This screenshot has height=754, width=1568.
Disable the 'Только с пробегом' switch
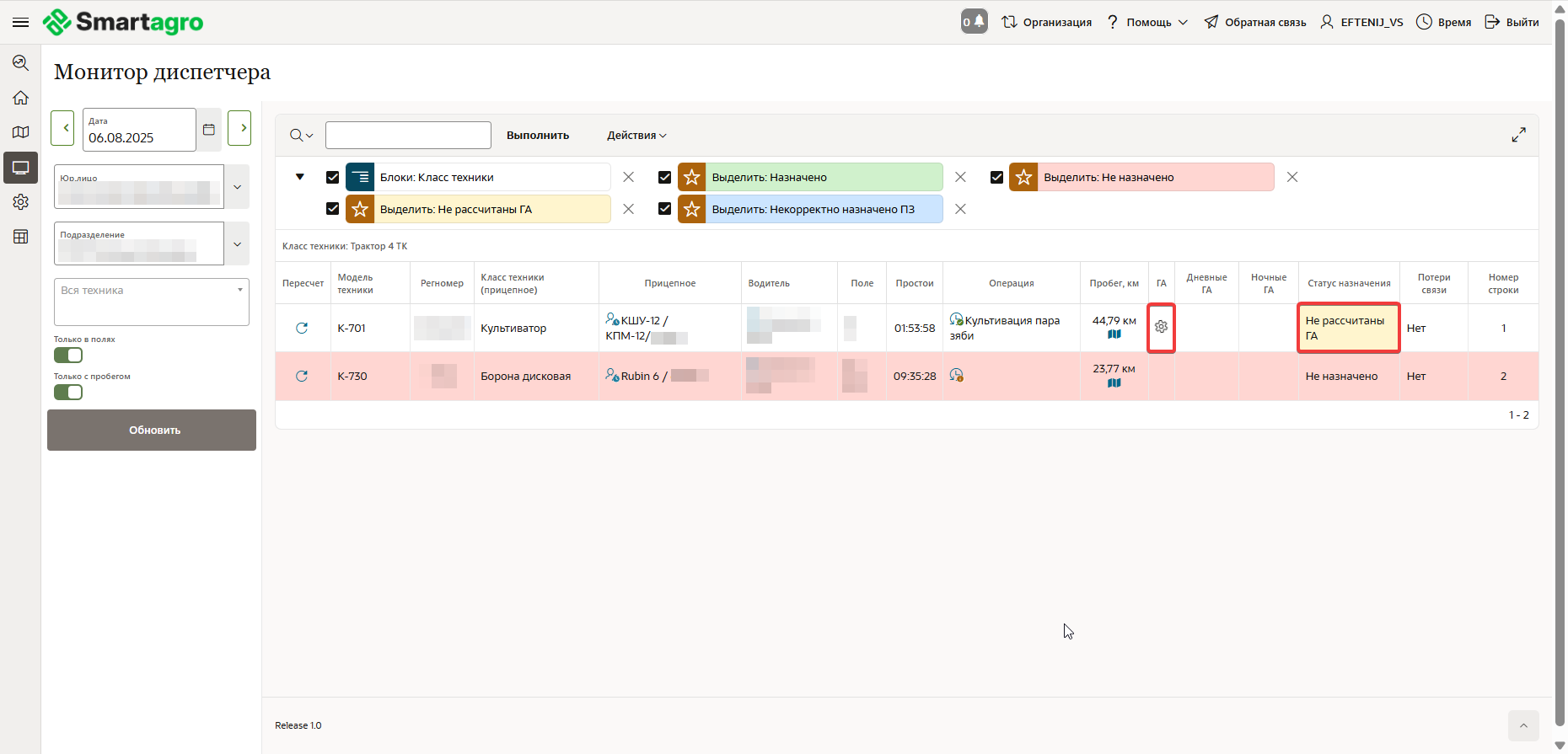tap(68, 393)
